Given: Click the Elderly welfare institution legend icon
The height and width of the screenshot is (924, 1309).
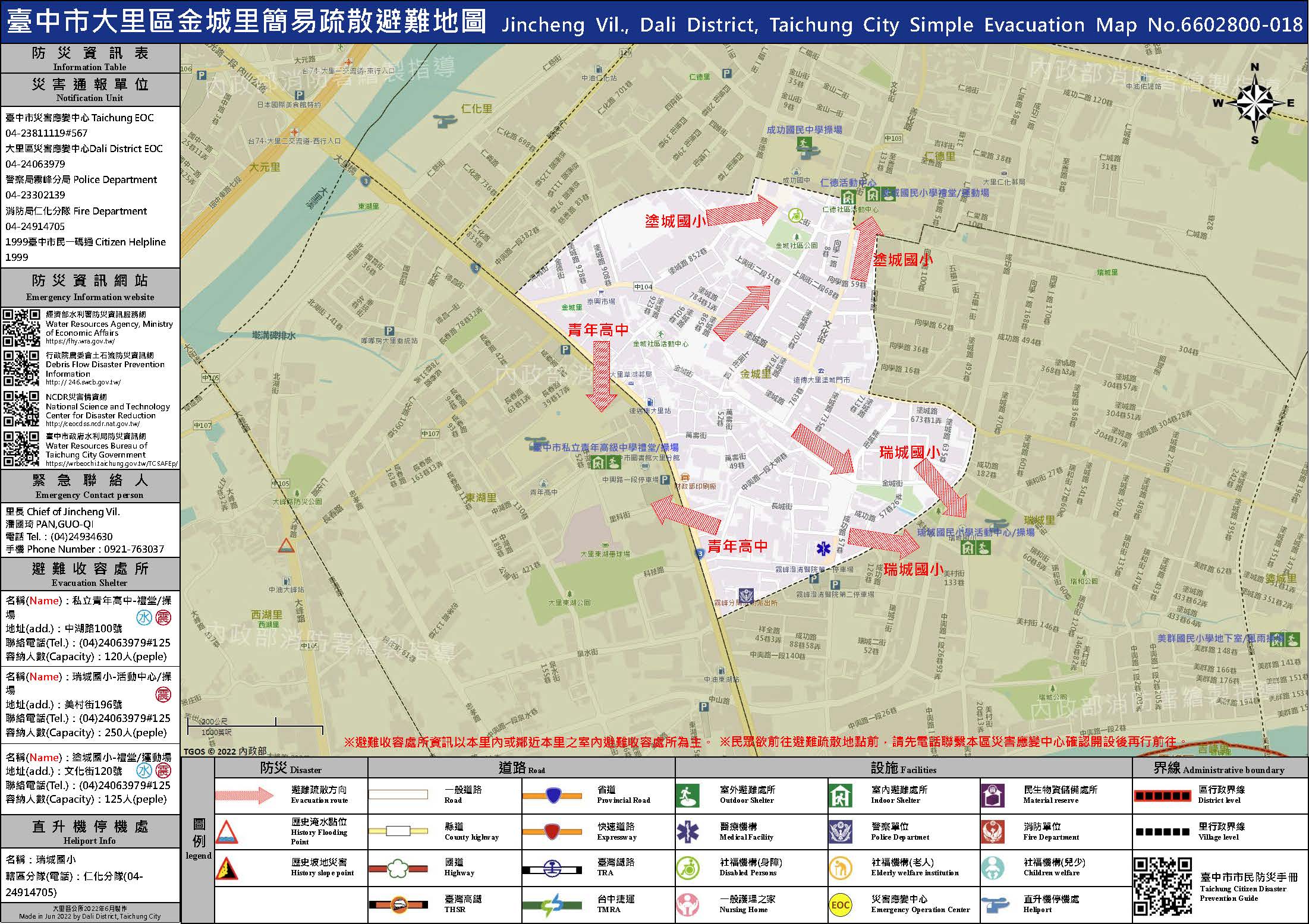Looking at the screenshot, I should pyautogui.click(x=841, y=868).
